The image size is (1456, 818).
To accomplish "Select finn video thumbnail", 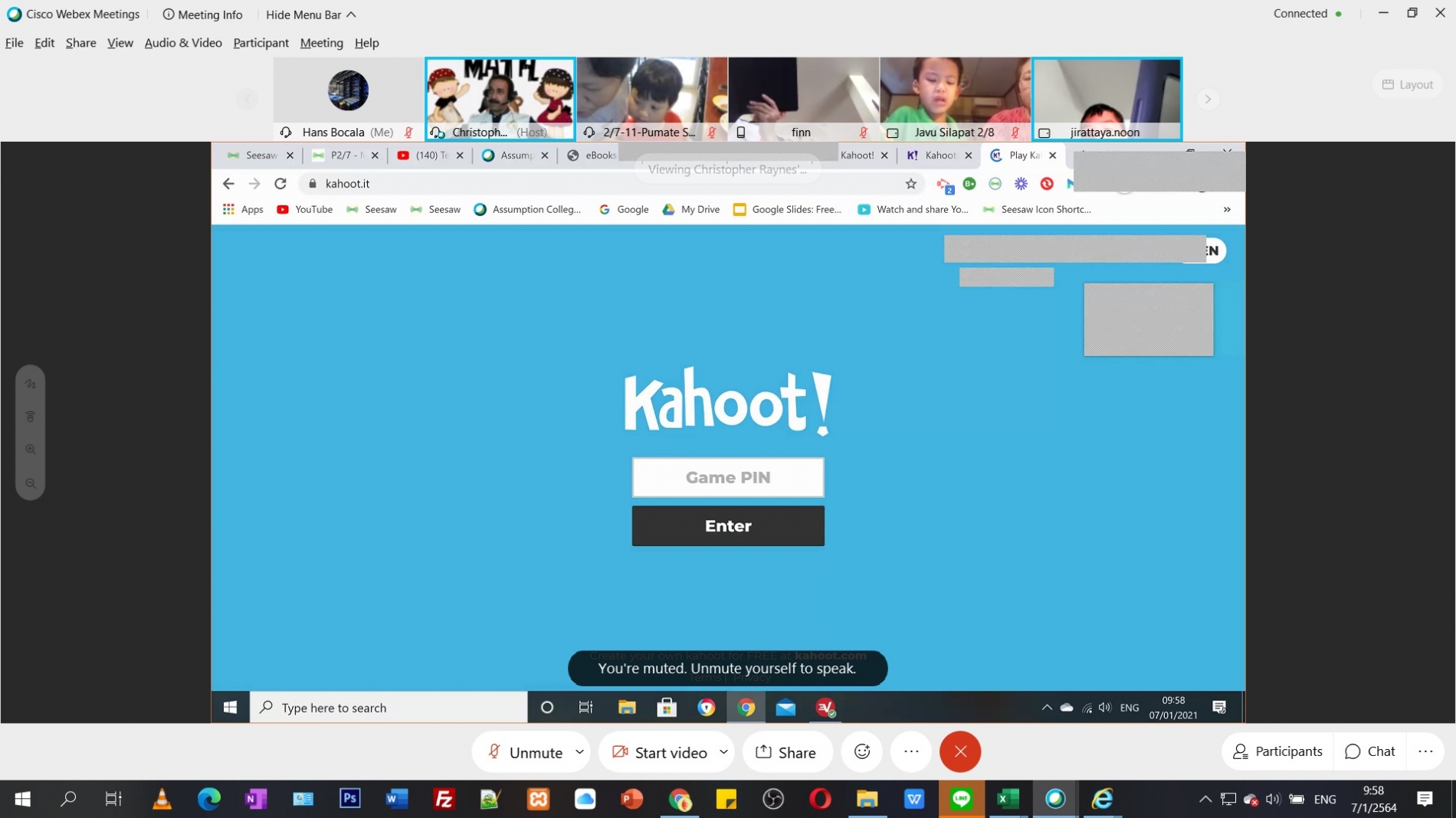I will pyautogui.click(x=803, y=99).
